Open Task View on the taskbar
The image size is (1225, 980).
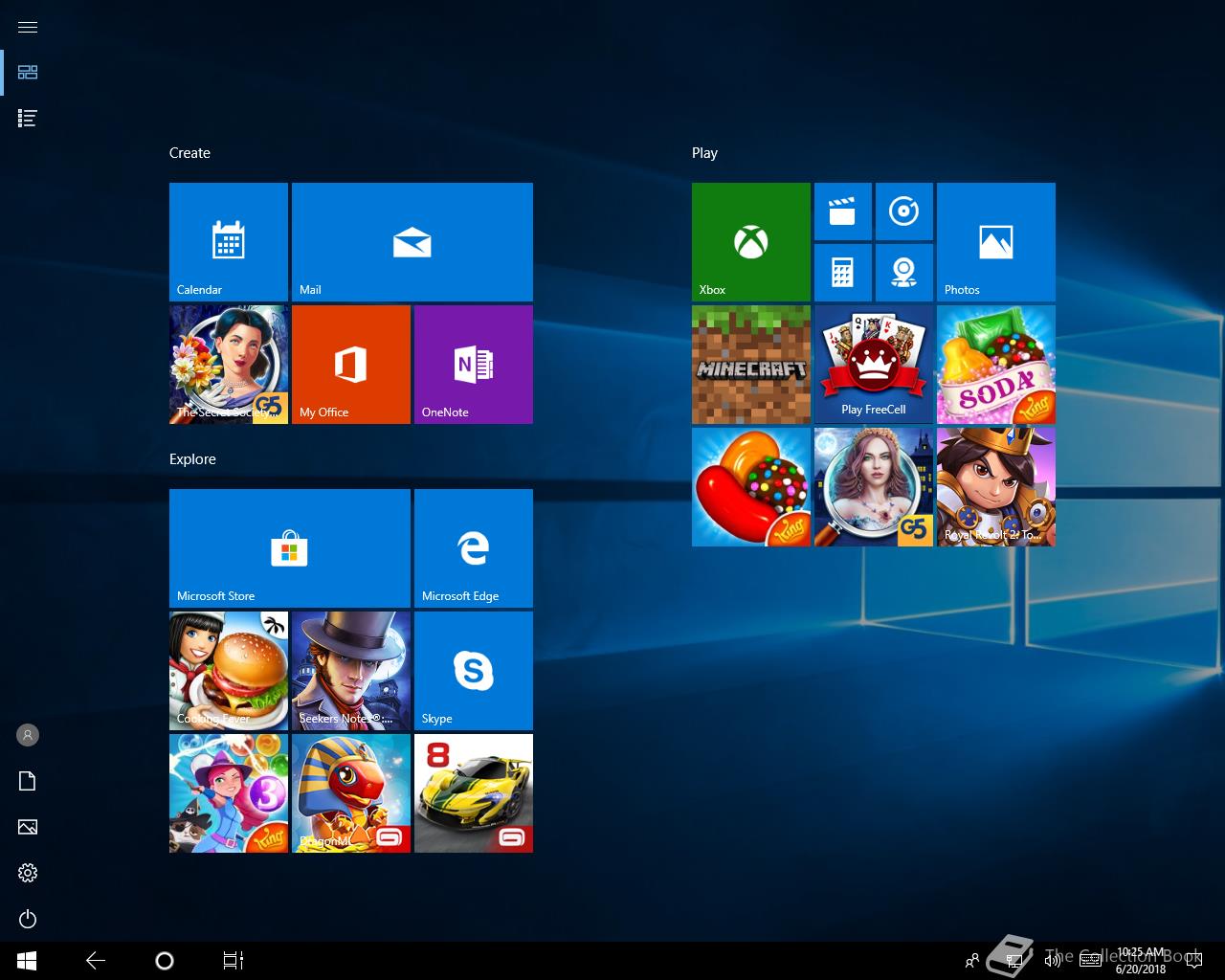click(x=234, y=961)
